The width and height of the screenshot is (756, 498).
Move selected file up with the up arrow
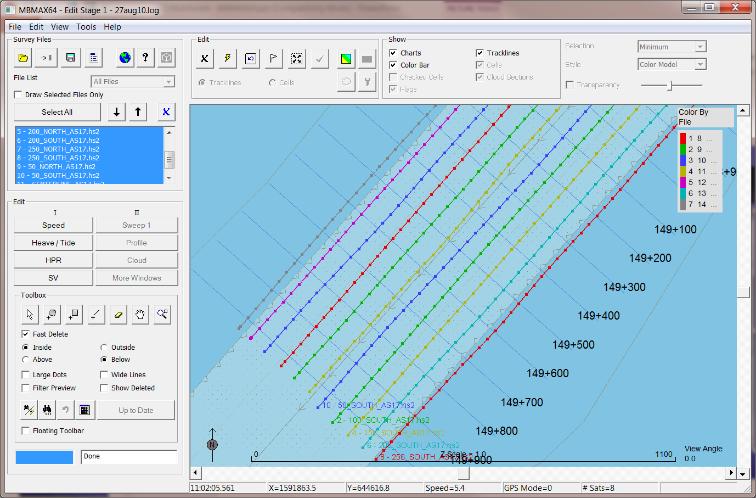click(x=138, y=112)
